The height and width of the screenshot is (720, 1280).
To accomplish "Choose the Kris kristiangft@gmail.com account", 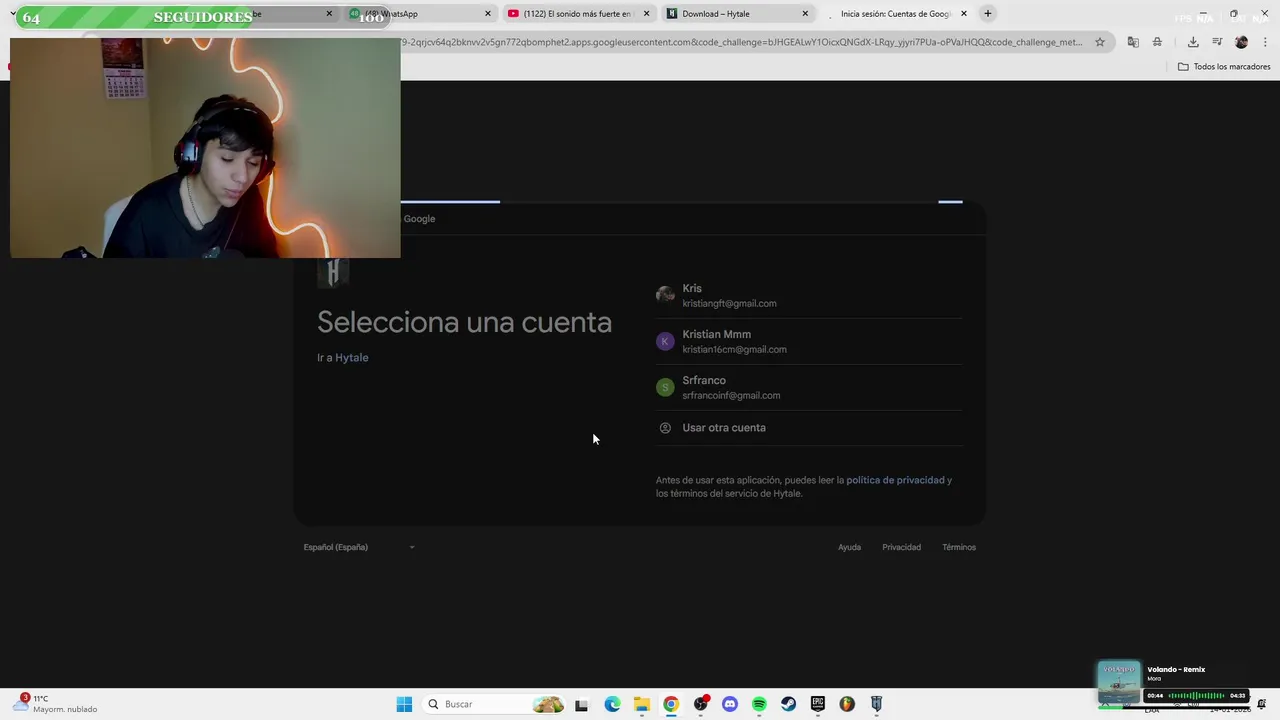I will point(808,295).
